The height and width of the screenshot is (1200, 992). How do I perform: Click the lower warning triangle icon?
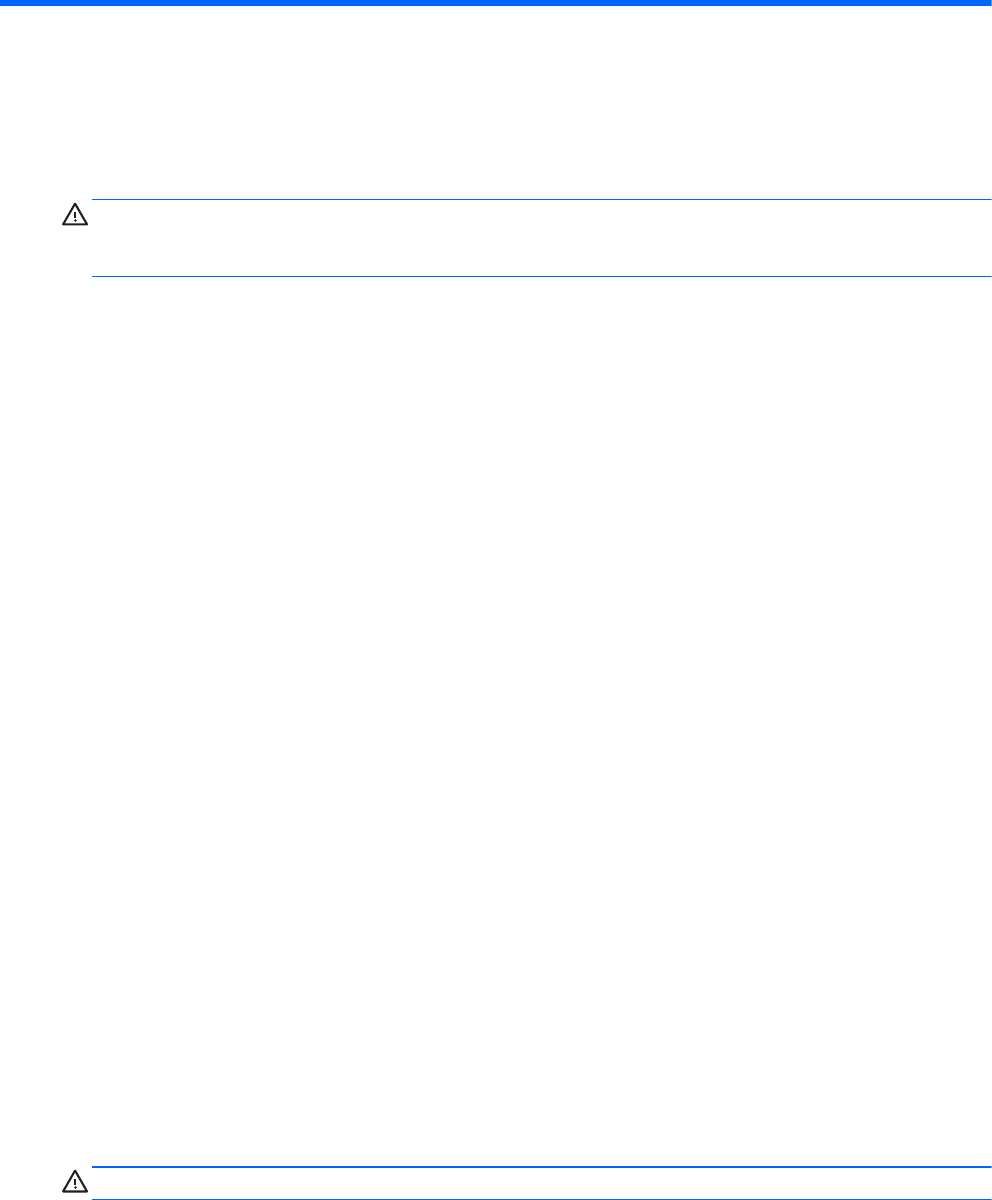point(75,1182)
